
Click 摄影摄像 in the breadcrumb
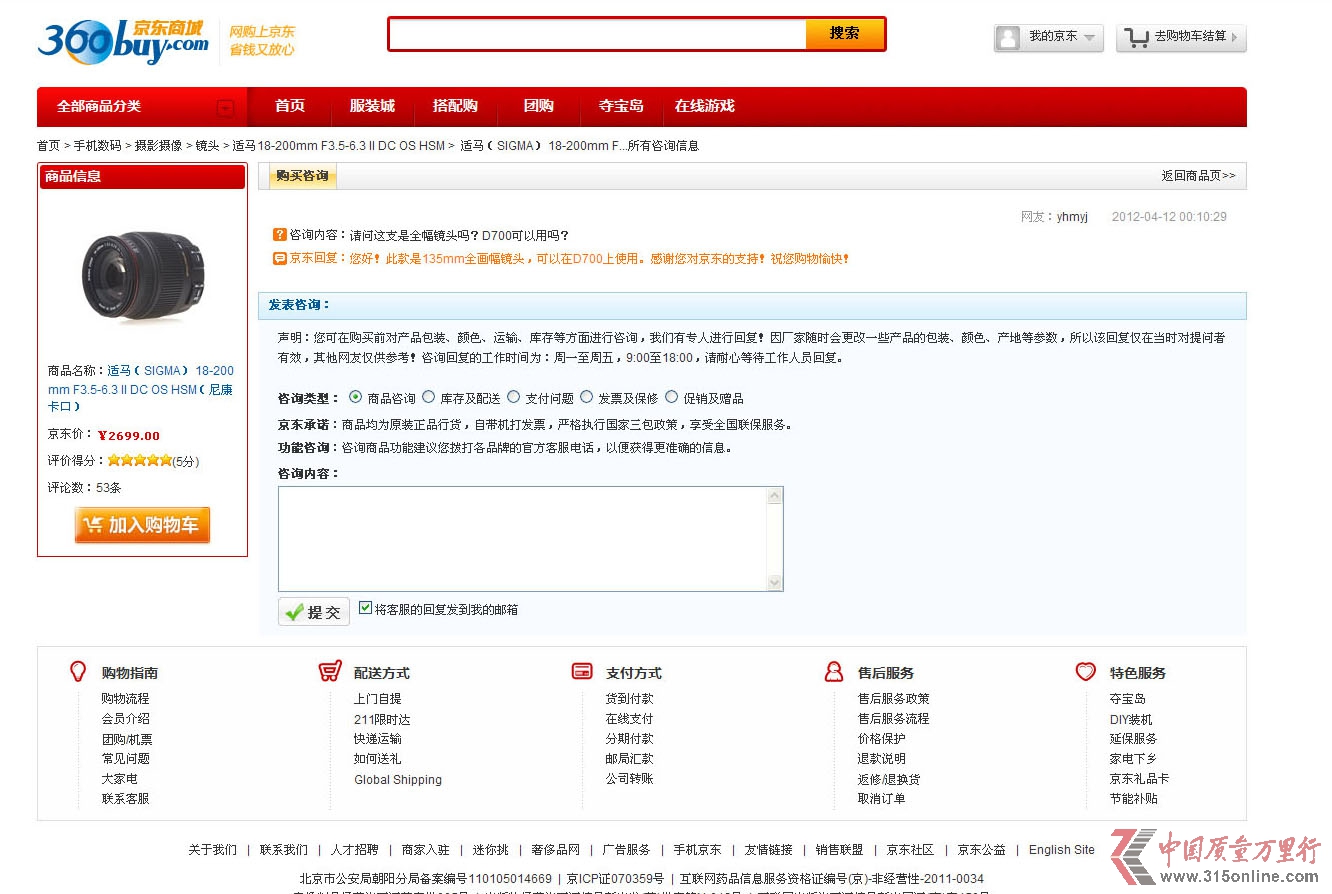coord(159,146)
